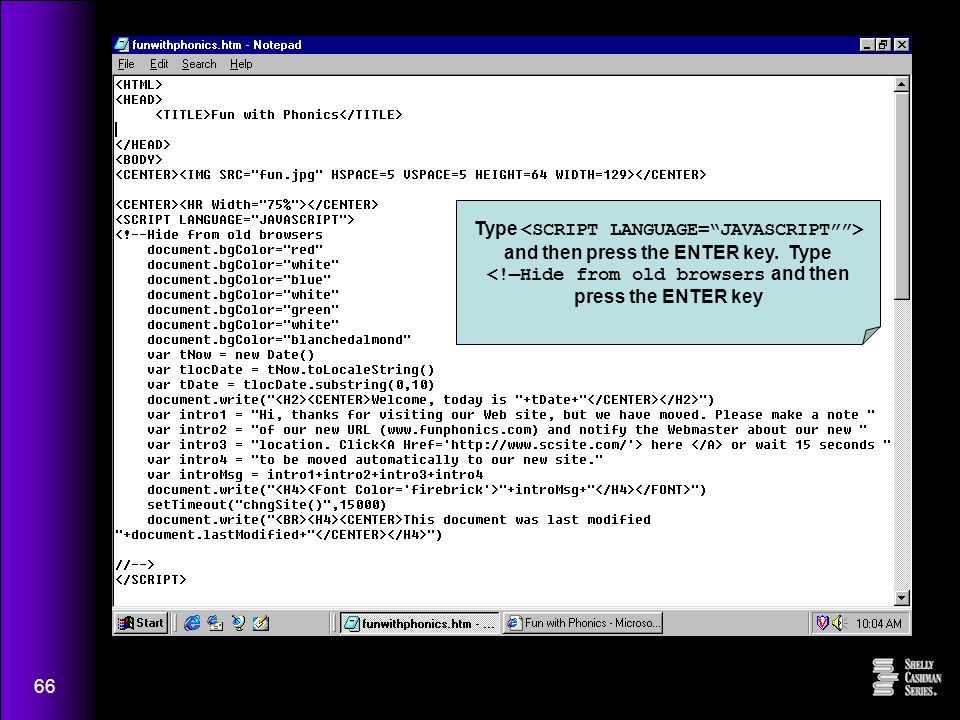Launch Internet Explorer from Quick Launch
960x720 pixels.
coord(192,623)
